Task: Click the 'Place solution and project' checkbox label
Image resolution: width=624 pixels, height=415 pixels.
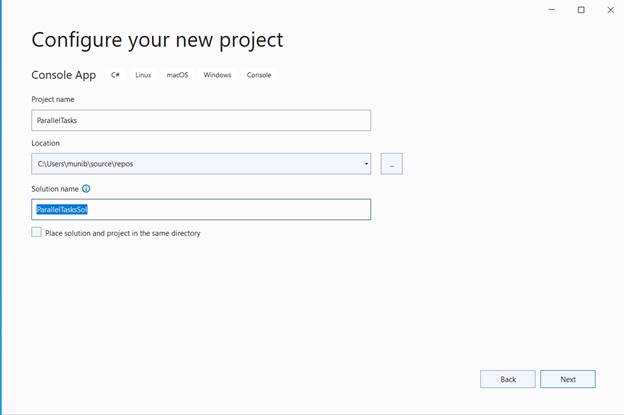Action: point(123,233)
